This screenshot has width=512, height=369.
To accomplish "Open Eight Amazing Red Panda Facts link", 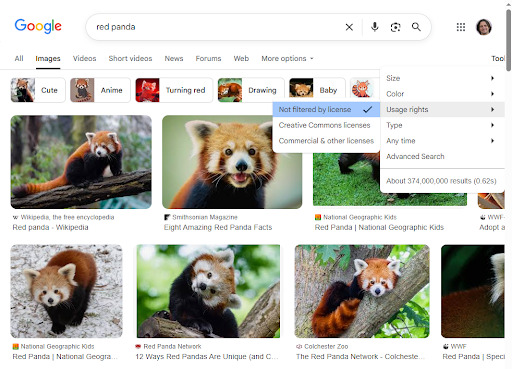I will (218, 227).
